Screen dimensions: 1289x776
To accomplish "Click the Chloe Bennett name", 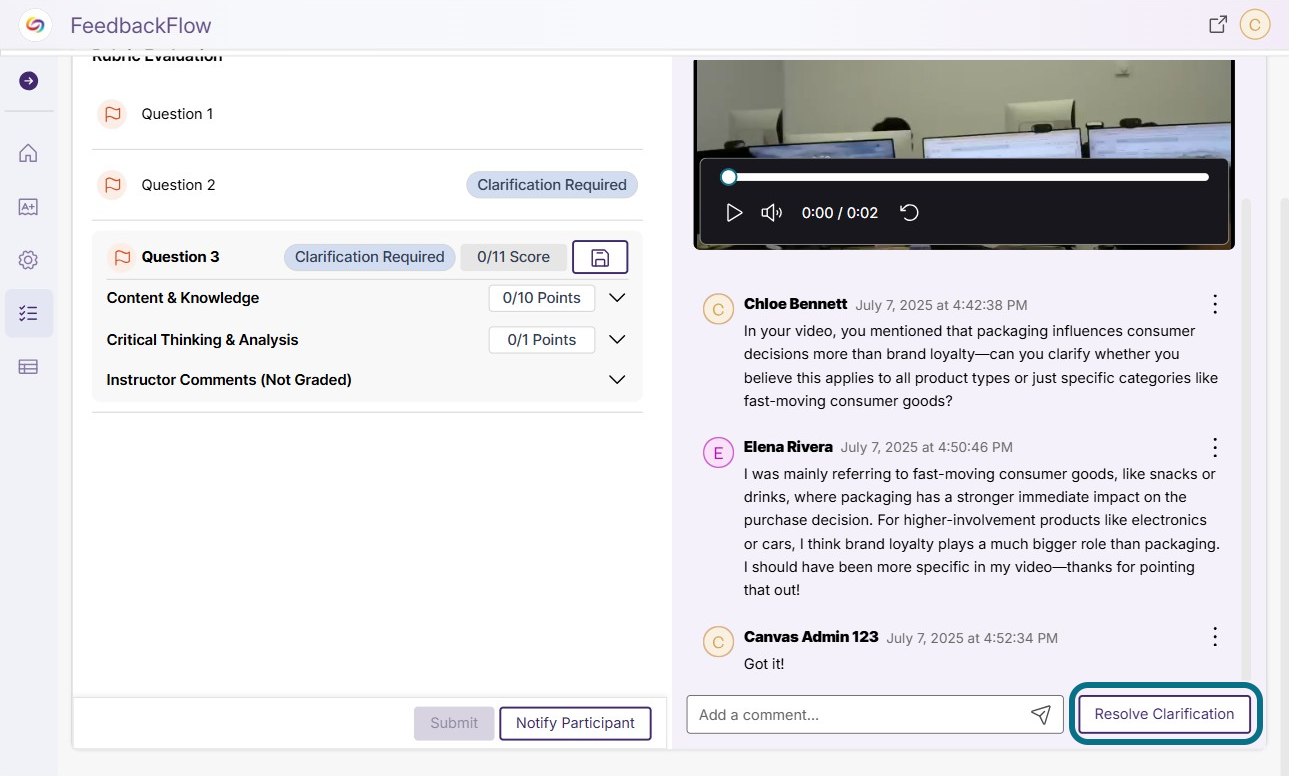I will tap(795, 304).
